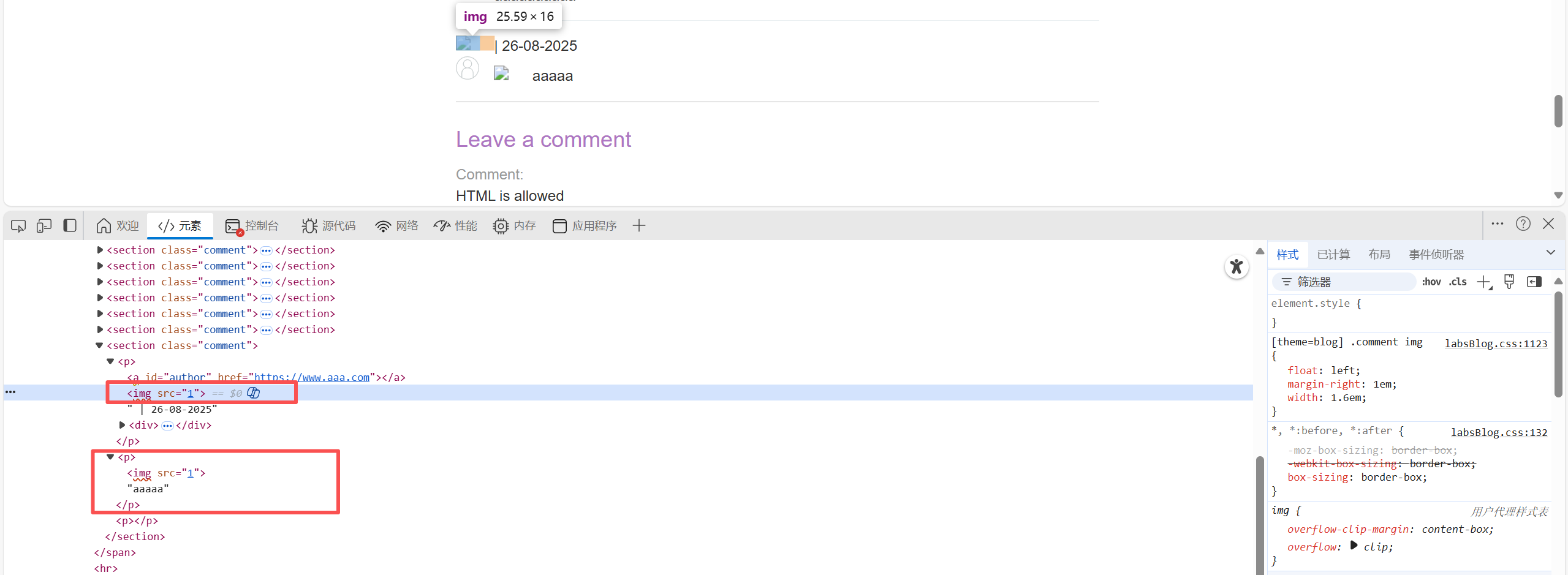Open DevTools help question mark icon
This screenshot has height=575, width=1568.
[1523, 224]
